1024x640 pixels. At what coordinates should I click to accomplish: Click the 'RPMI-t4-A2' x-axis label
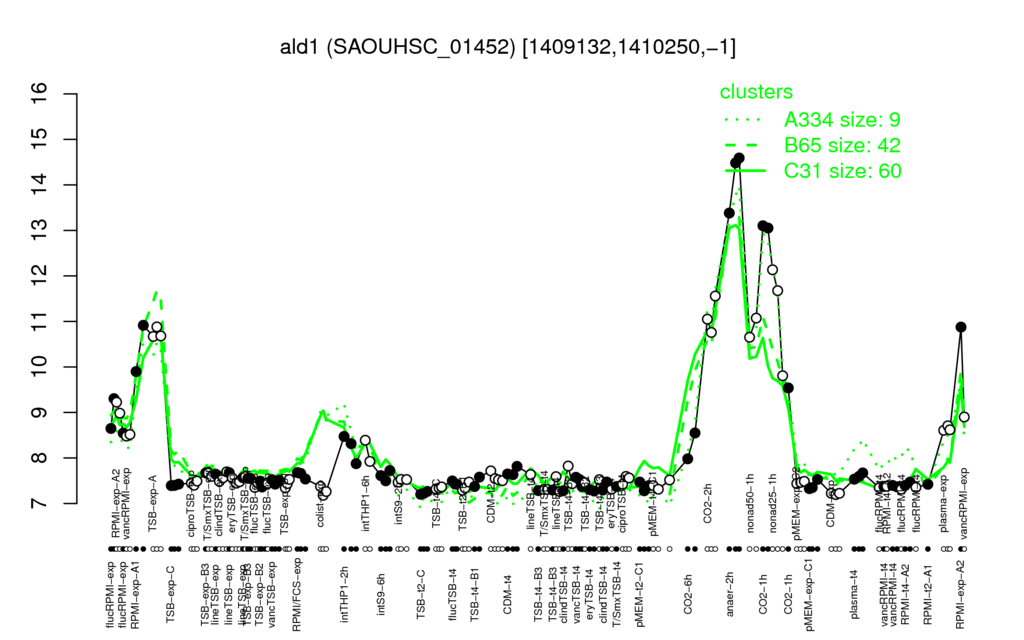click(x=905, y=595)
